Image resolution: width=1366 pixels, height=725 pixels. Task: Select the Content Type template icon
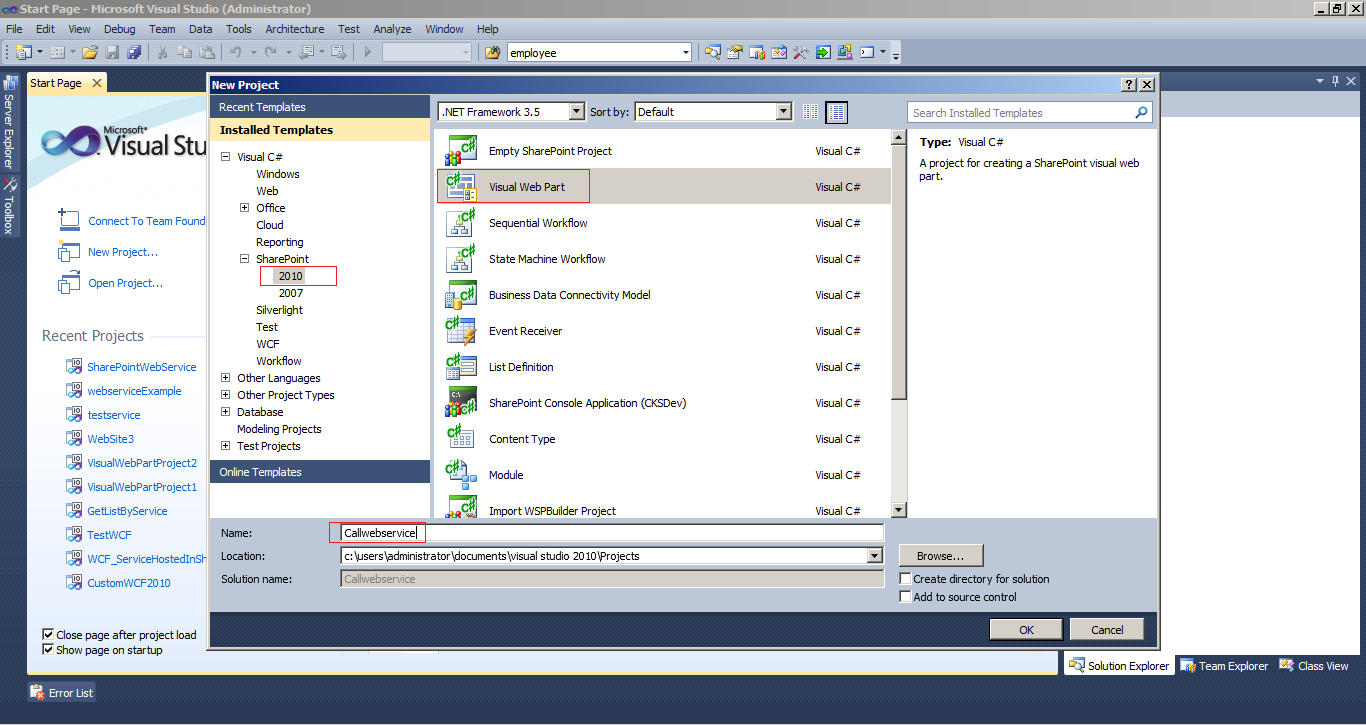[461, 439]
